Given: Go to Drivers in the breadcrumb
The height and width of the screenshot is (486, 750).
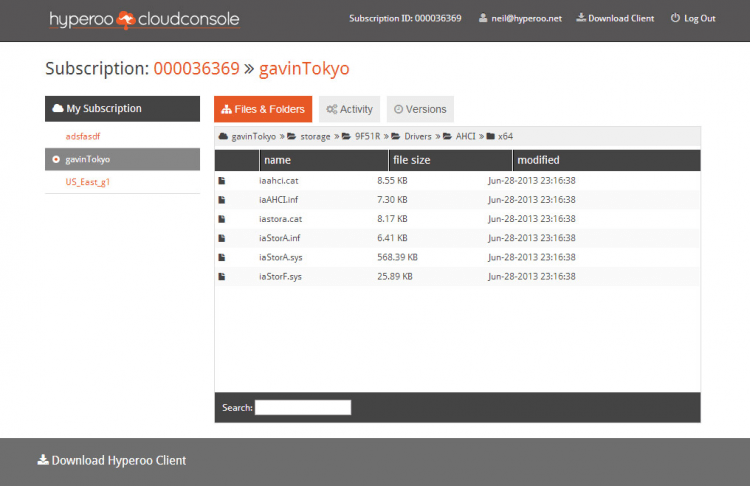Looking at the screenshot, I should tap(418, 136).
